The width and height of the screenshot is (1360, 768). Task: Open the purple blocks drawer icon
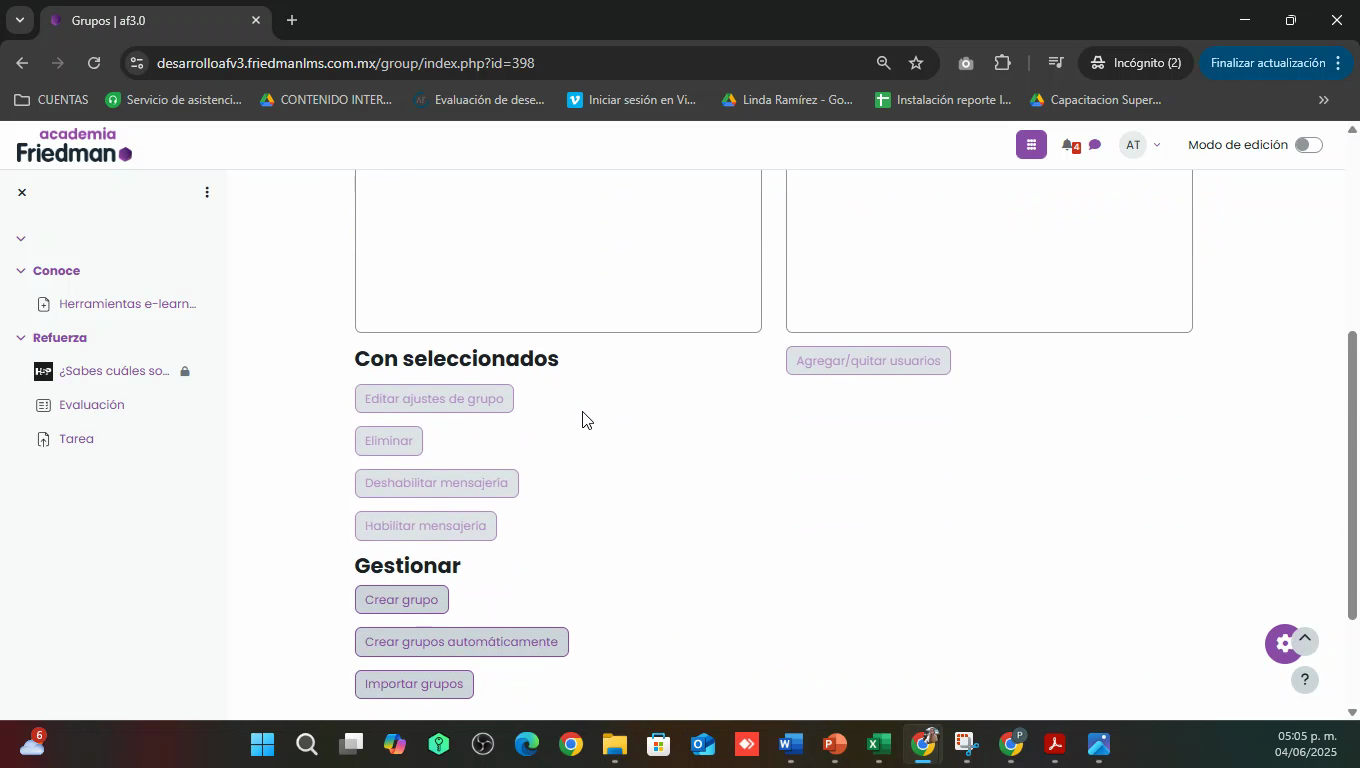pyautogui.click(x=1031, y=145)
